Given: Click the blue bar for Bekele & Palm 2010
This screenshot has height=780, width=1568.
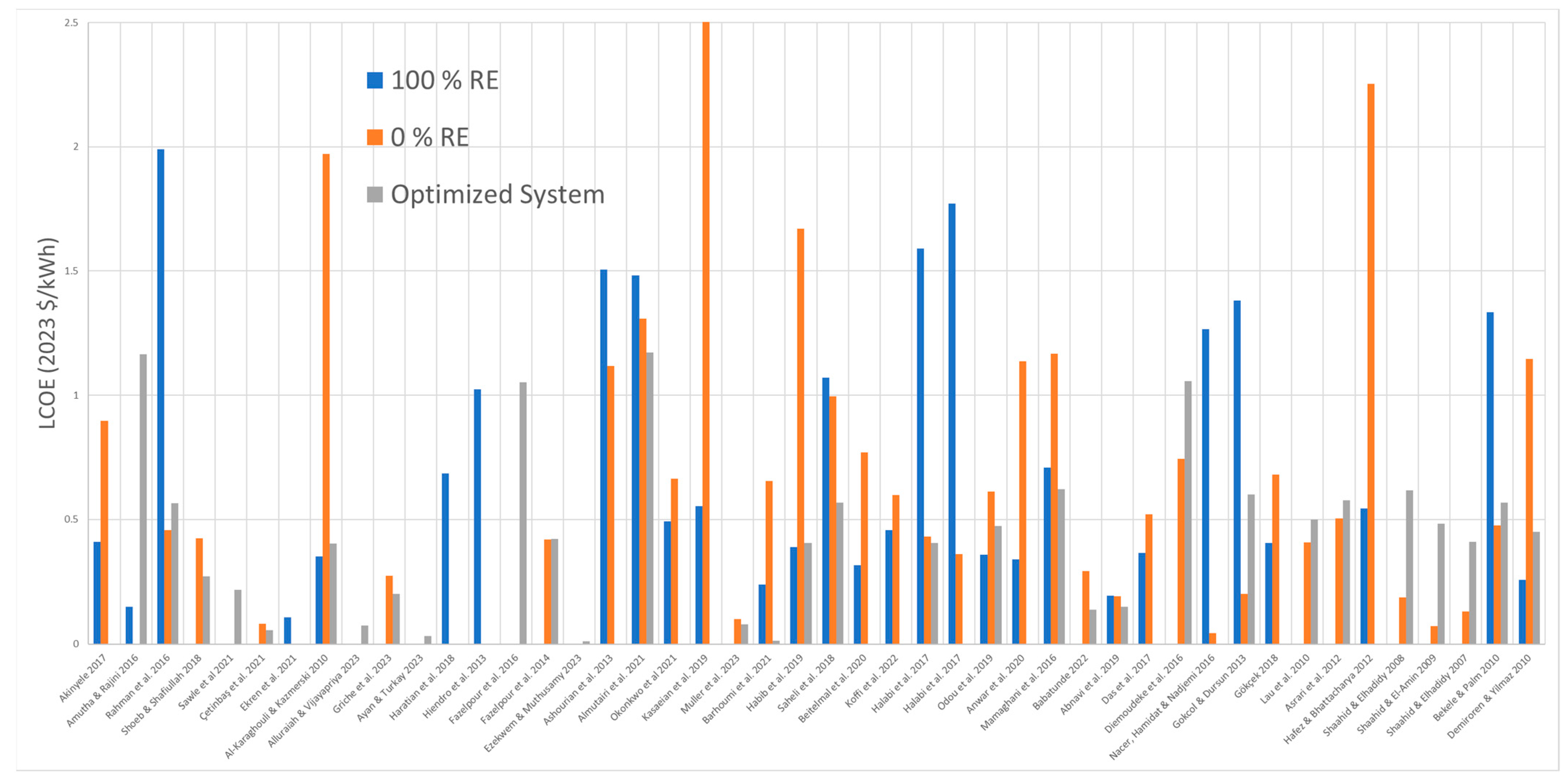Looking at the screenshot, I should (x=1490, y=478).
